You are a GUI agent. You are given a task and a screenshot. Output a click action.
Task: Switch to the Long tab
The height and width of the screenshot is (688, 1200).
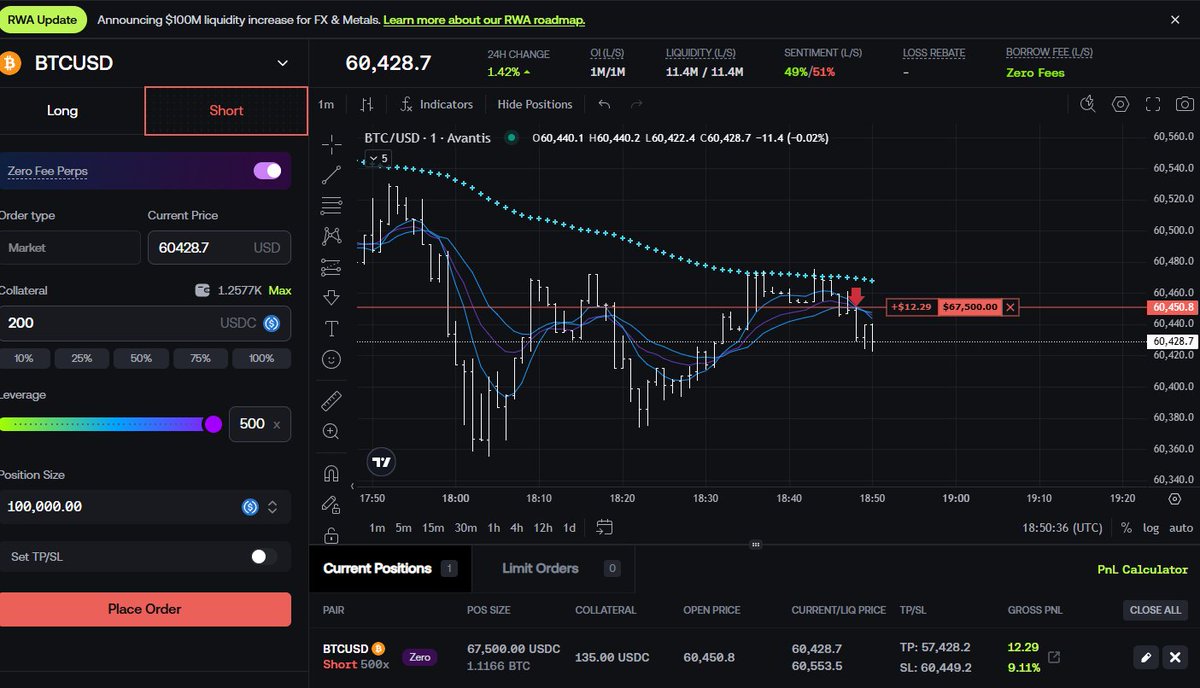click(62, 110)
